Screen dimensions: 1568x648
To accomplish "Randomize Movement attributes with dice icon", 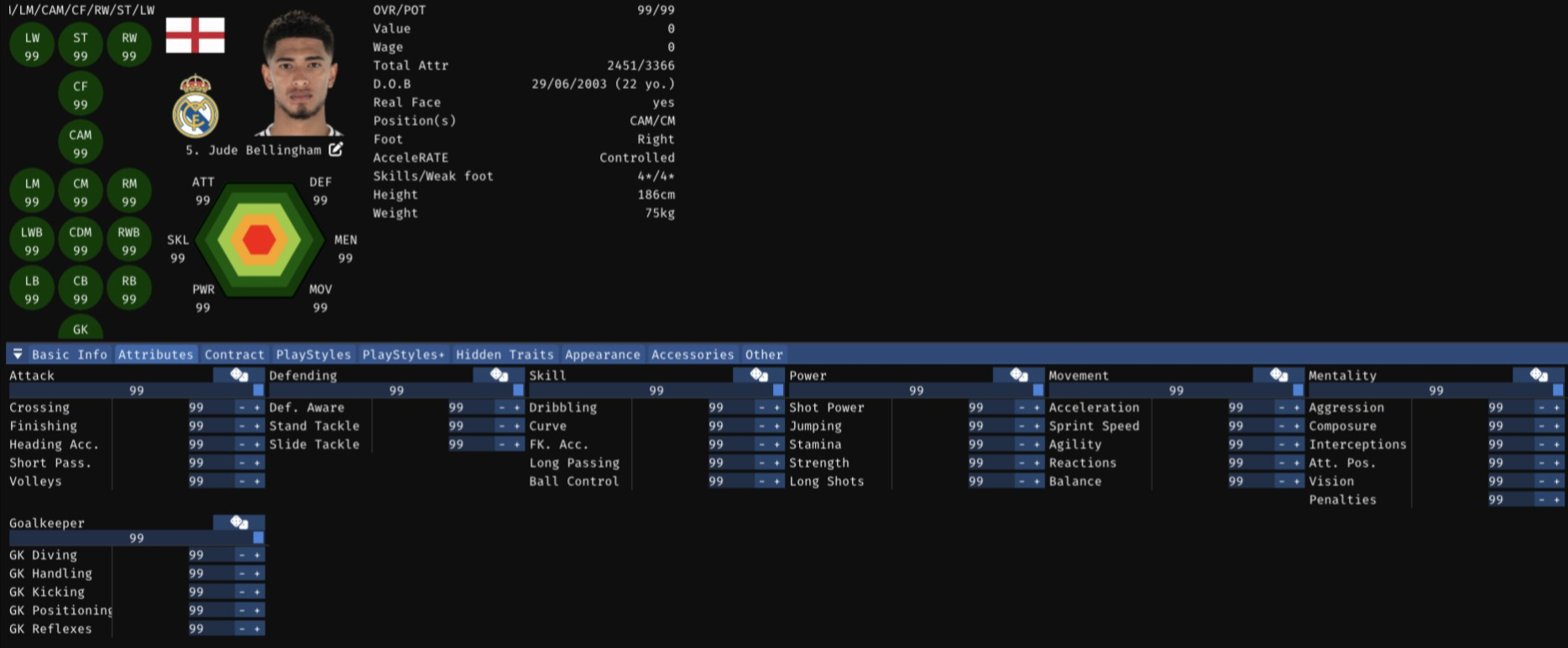I will [x=1279, y=375].
